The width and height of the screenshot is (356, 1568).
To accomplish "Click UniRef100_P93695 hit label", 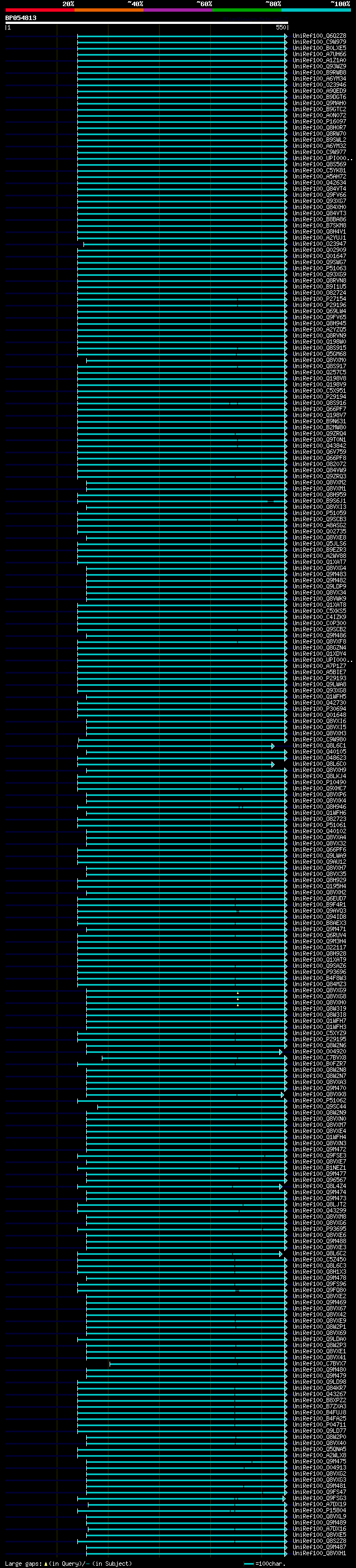I will [x=319, y=1229].
